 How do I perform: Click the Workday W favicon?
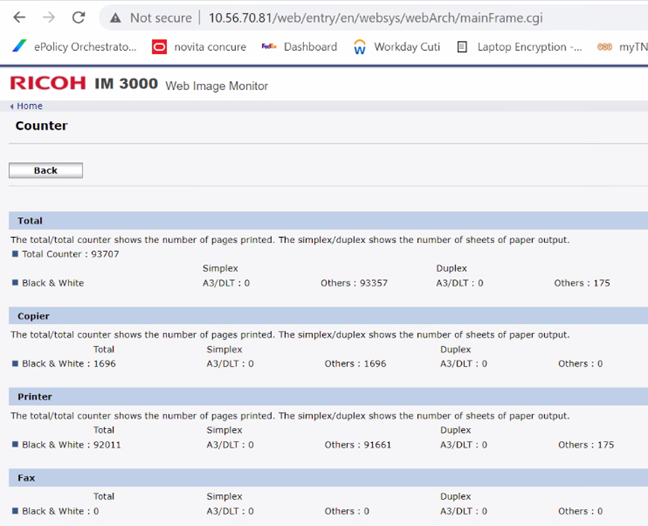(360, 47)
